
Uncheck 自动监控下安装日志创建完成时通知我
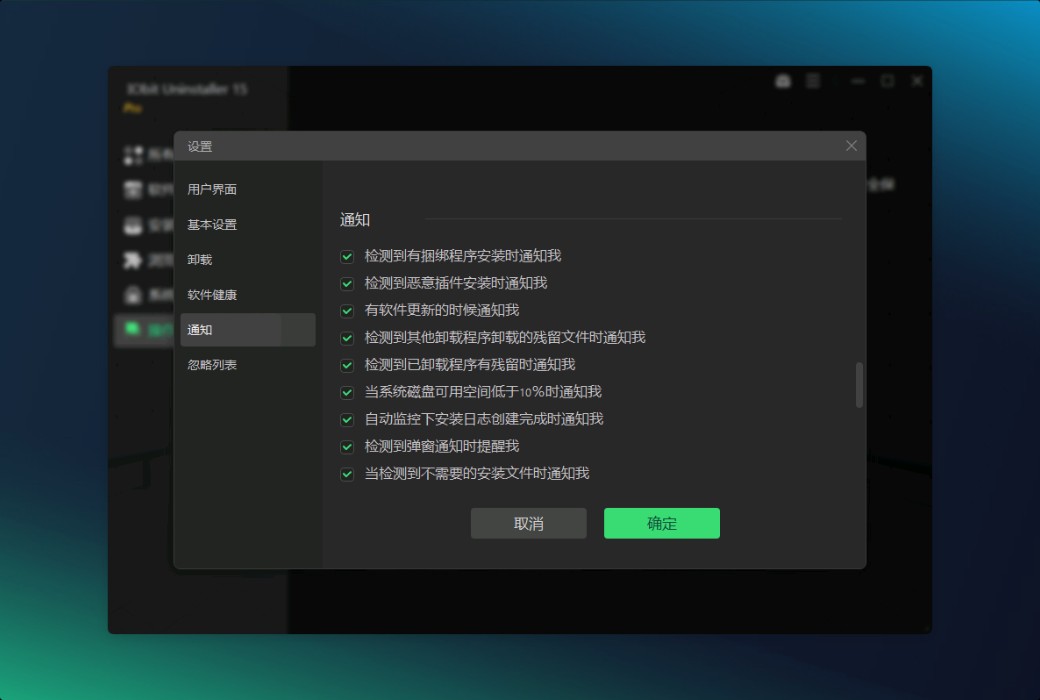(347, 420)
